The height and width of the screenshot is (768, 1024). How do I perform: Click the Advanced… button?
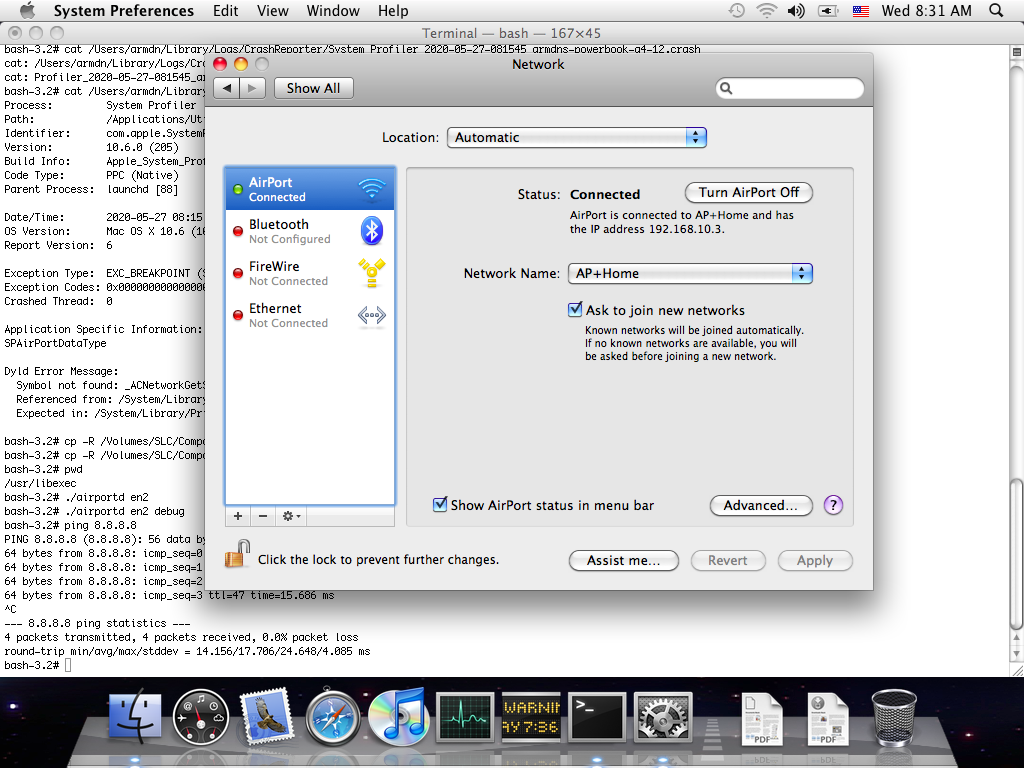click(x=761, y=505)
